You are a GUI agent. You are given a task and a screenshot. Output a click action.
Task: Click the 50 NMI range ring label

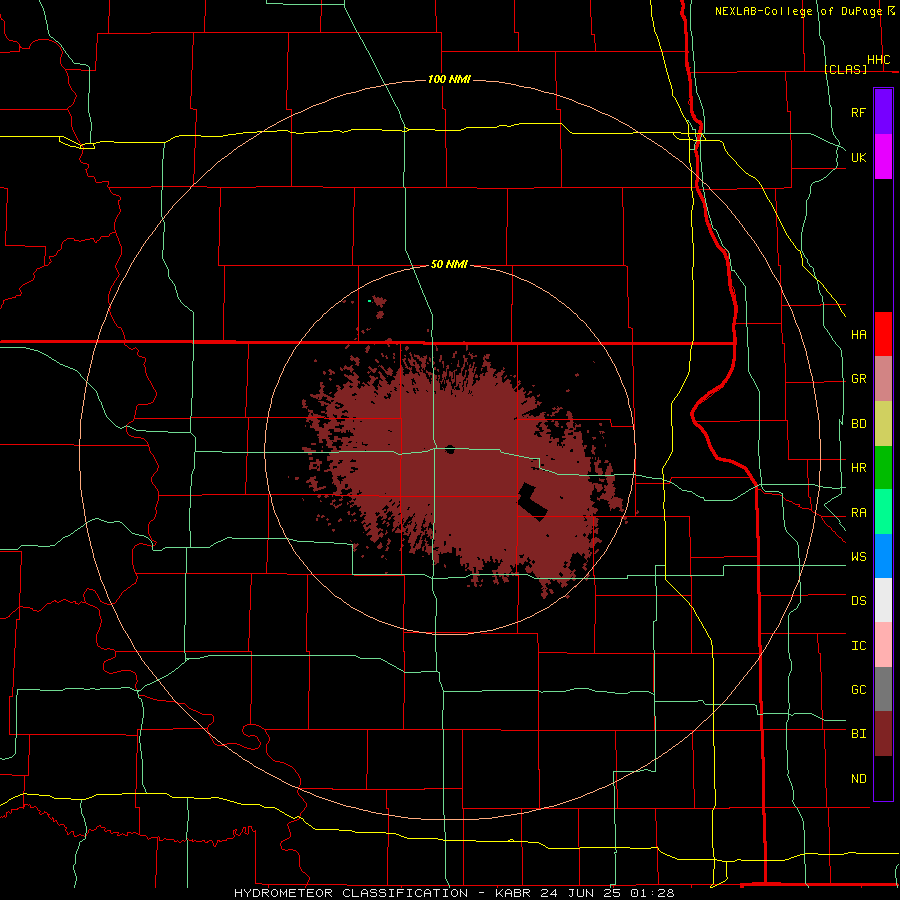pos(449,264)
